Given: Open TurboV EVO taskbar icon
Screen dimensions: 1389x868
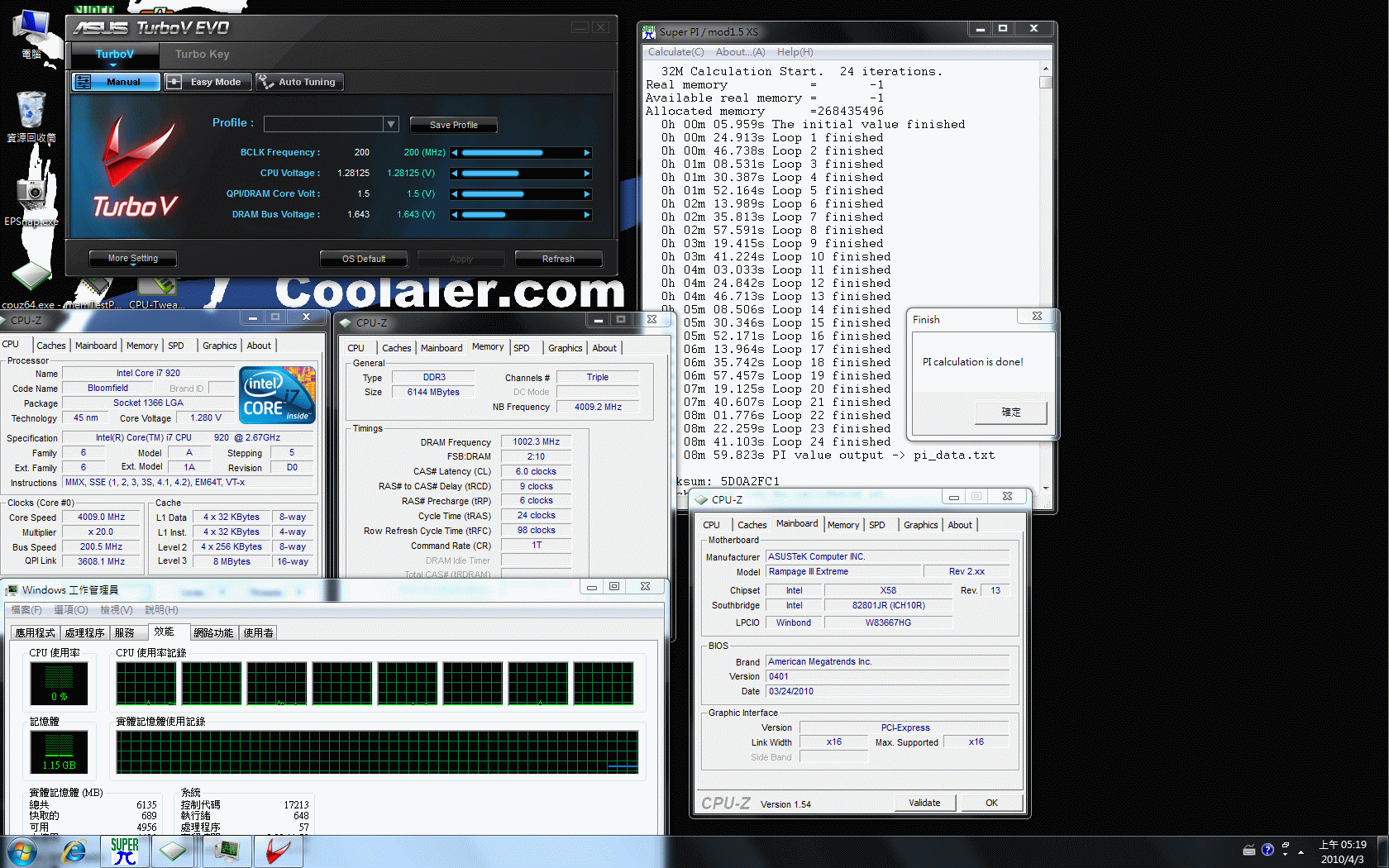Looking at the screenshot, I should (x=278, y=851).
